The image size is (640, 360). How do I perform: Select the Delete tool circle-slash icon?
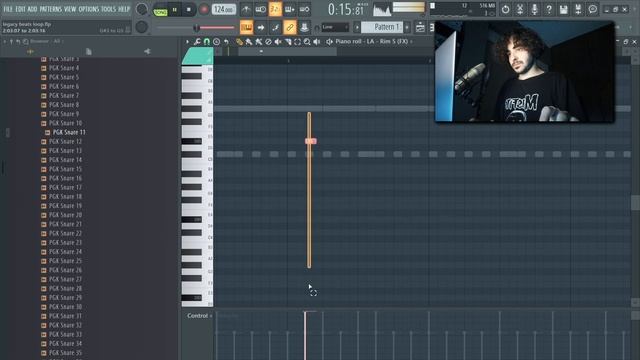coord(268,42)
